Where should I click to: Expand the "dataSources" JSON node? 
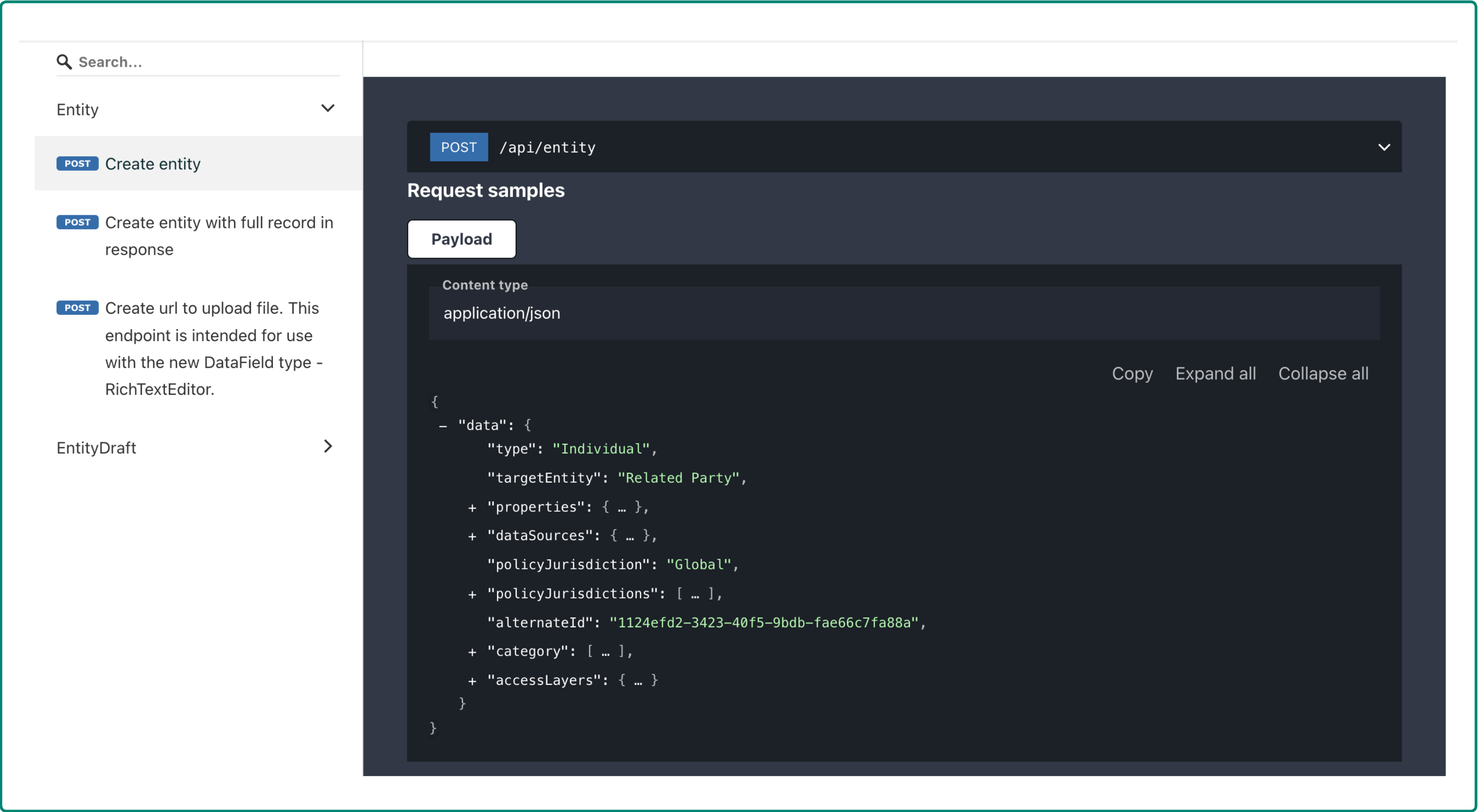click(x=472, y=536)
